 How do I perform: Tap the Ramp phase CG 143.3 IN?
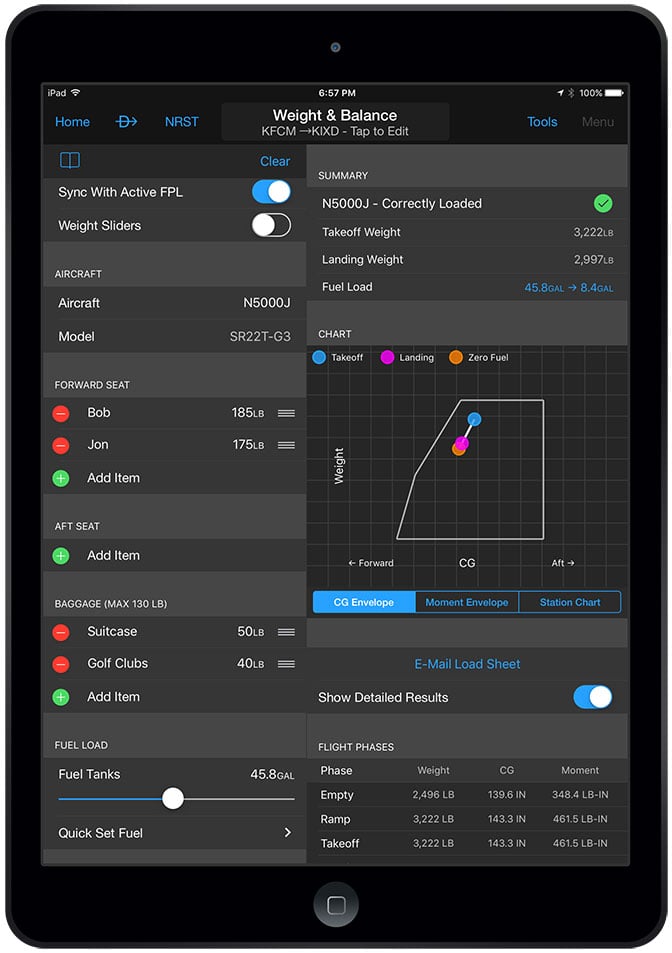point(507,819)
